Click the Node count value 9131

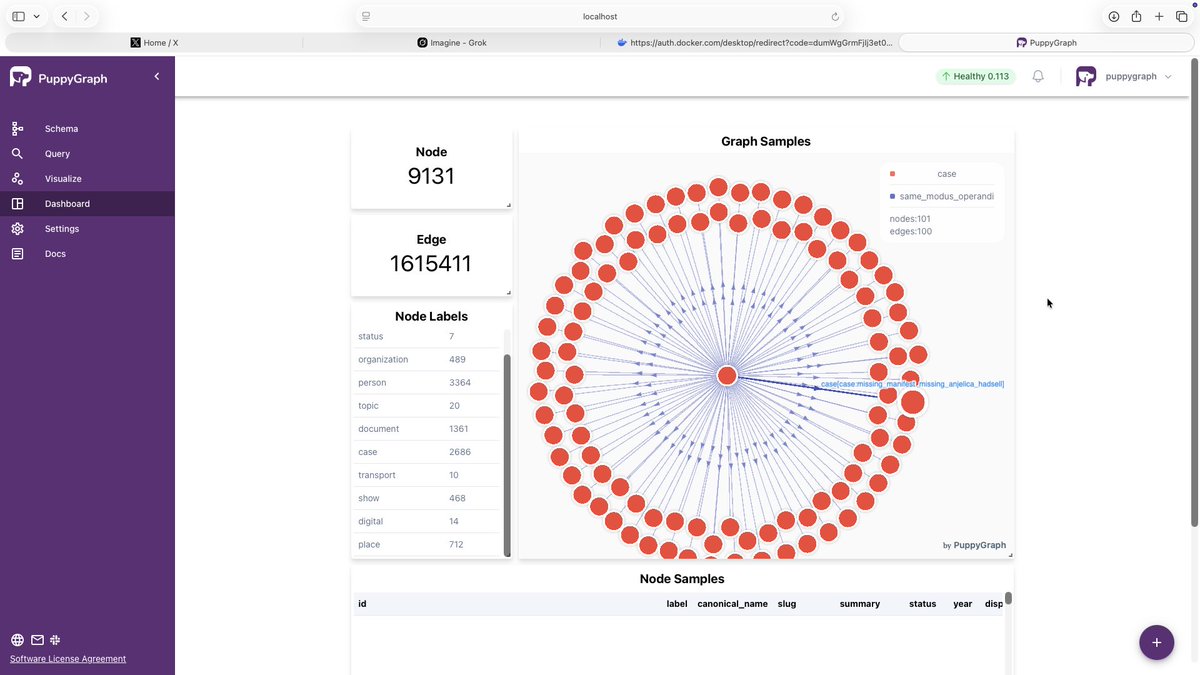(431, 176)
